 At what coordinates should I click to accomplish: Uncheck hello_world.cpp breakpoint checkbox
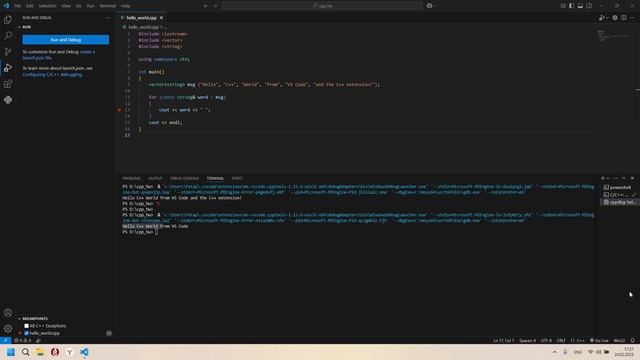[27, 333]
